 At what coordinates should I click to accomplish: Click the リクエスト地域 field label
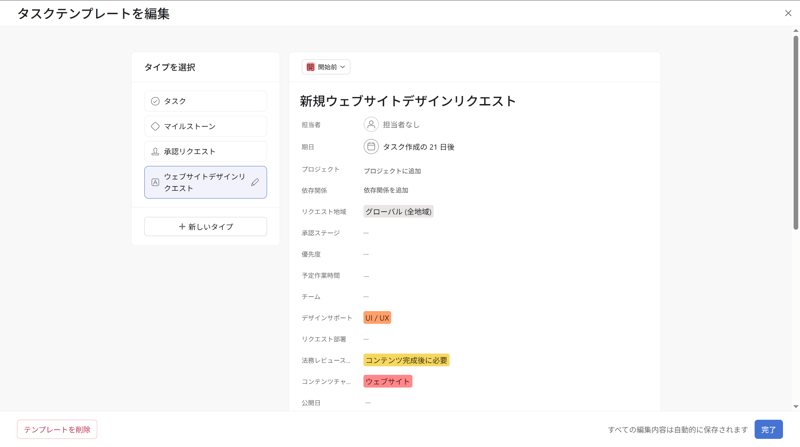pyautogui.click(x=323, y=211)
